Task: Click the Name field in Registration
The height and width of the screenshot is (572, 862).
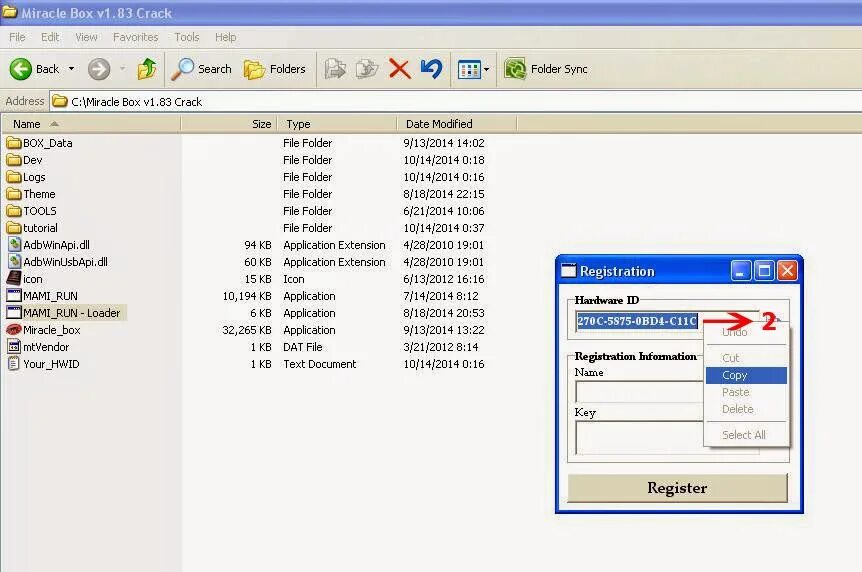Action: coord(639,392)
